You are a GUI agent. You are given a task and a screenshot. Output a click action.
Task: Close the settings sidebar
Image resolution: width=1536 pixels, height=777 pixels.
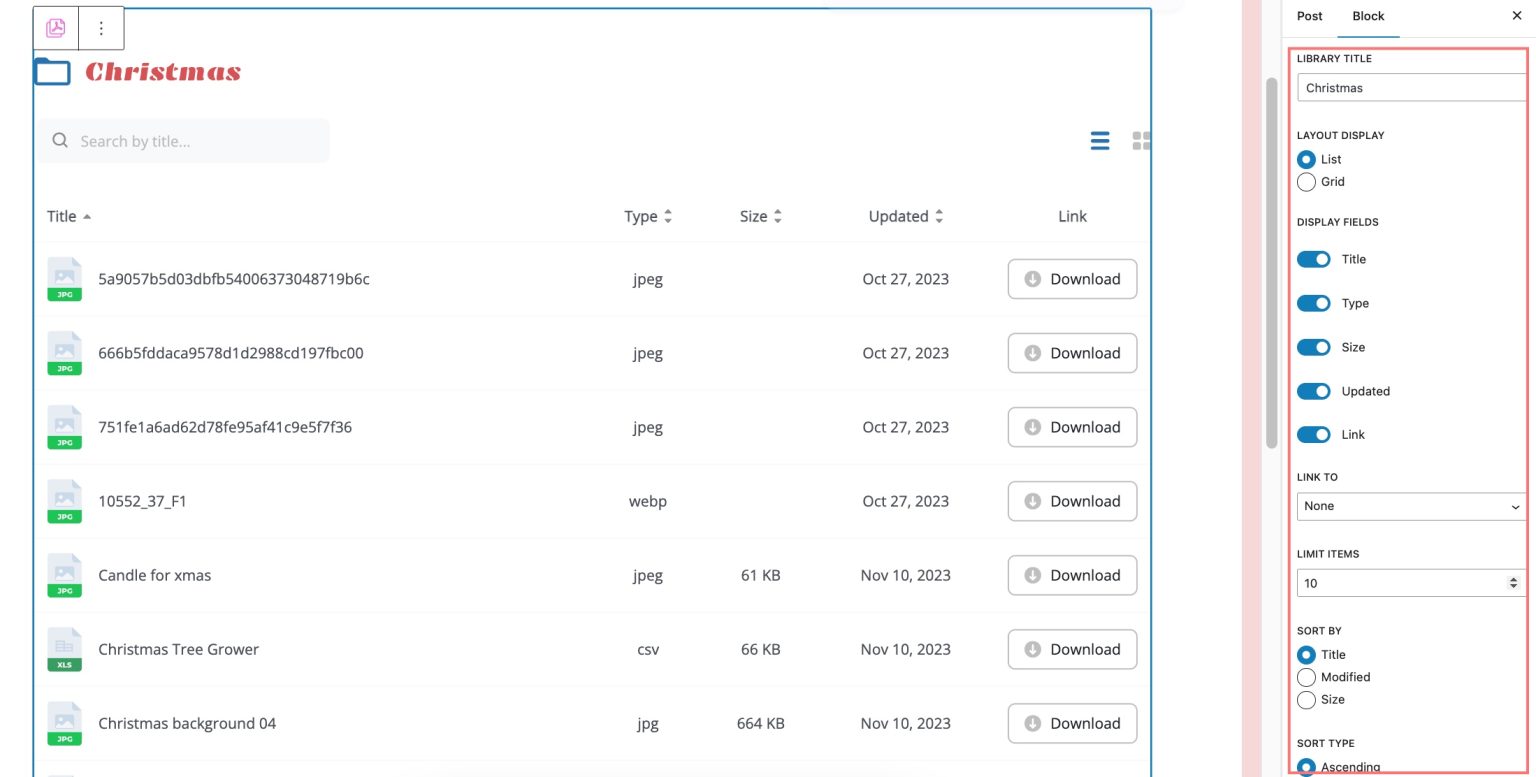coord(1517,16)
